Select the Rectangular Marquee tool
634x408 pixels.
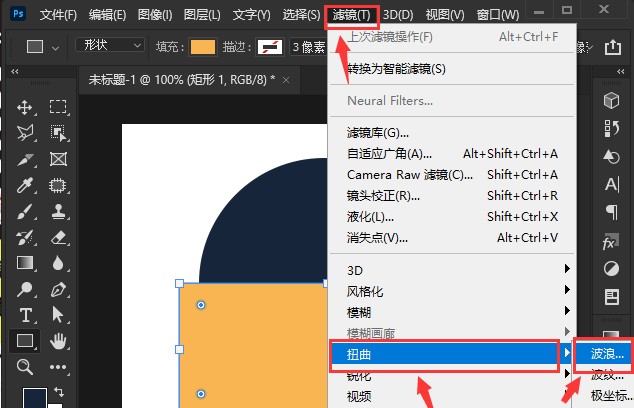tap(58, 107)
